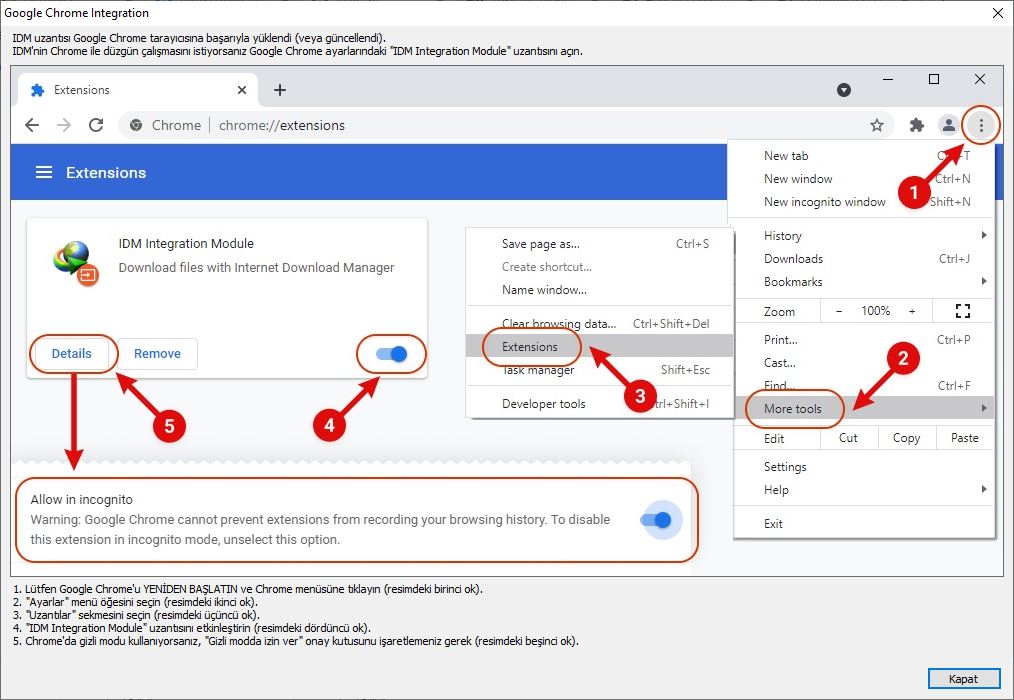The image size is (1014, 700).
Task: Click the Chrome profile avatar icon
Action: coord(949,126)
